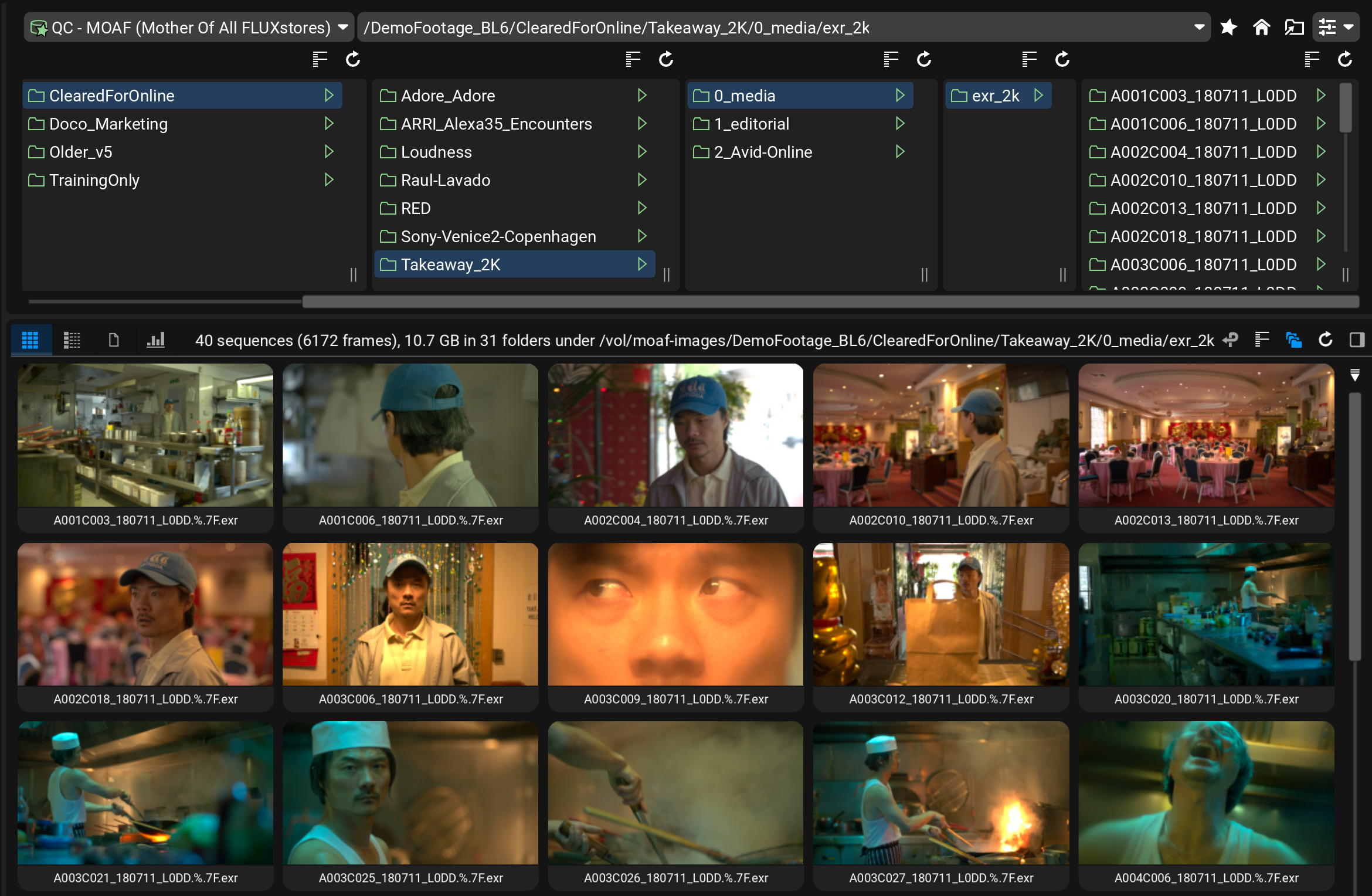The height and width of the screenshot is (896, 1372).
Task: Open the Sony-Venice2-Copenhagen folder
Action: point(498,236)
